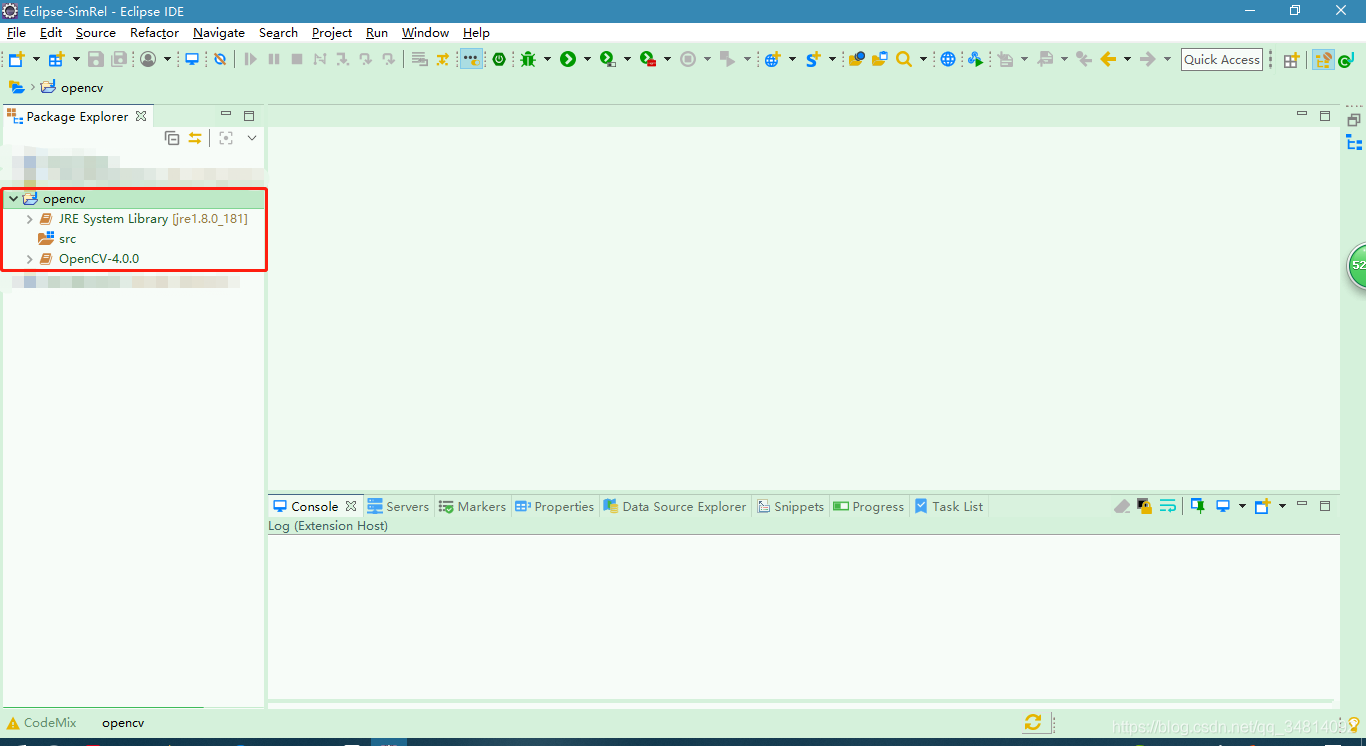
Task: Collapse the opencv project tree
Action: click(x=15, y=198)
